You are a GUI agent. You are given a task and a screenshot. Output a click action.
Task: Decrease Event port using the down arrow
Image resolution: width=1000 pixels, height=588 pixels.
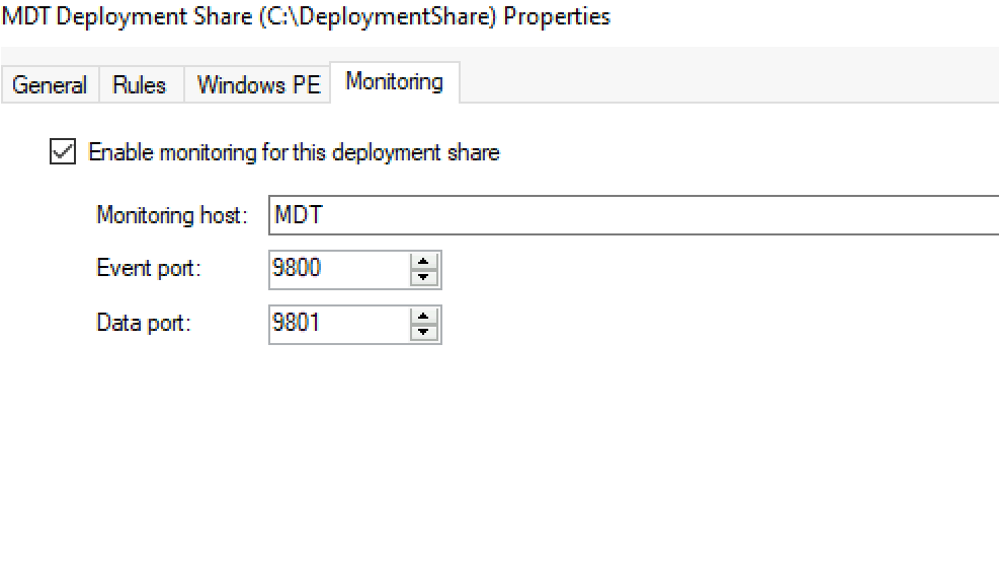point(425,277)
